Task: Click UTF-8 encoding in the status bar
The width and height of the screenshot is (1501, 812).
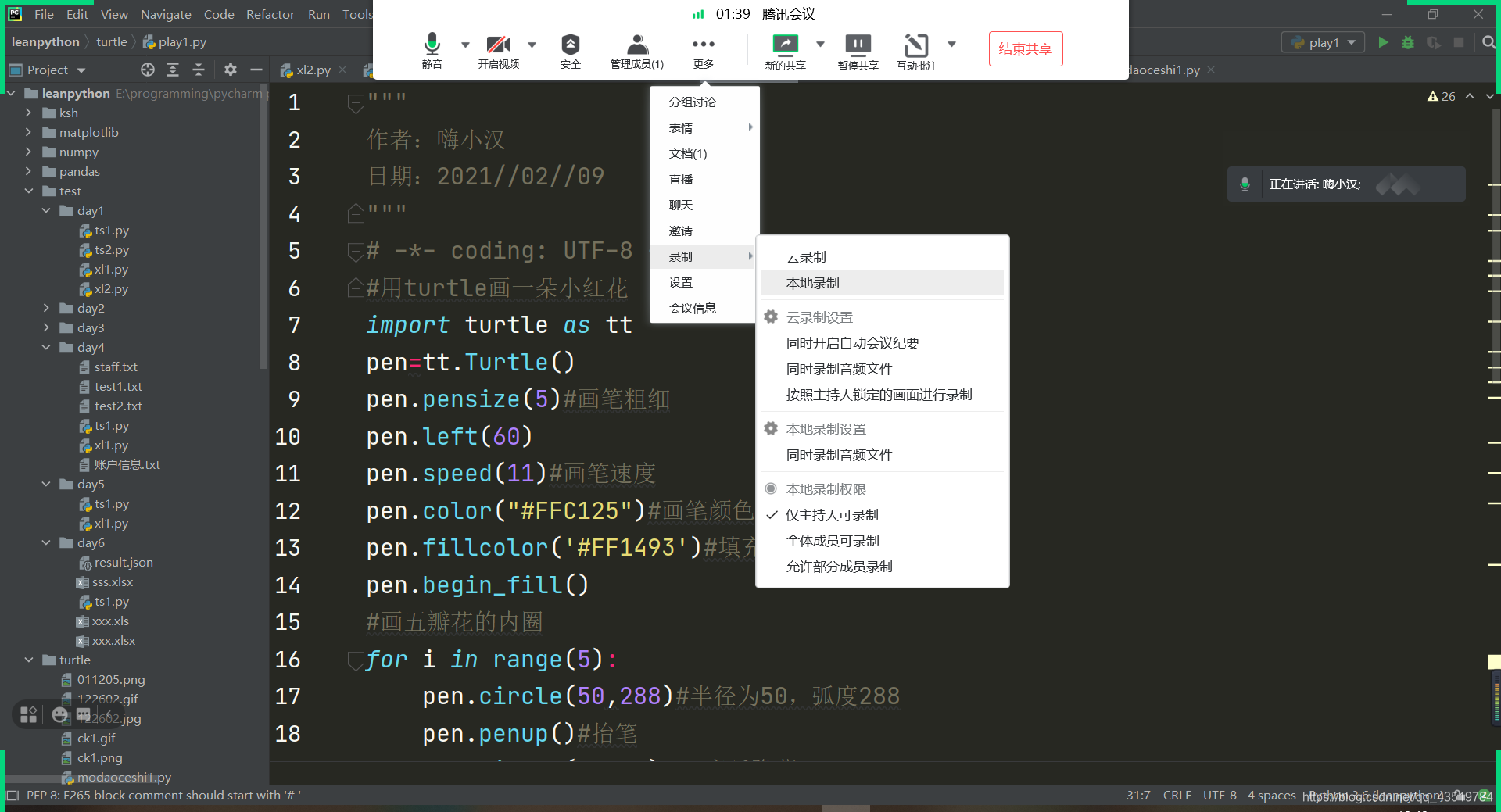Action: pos(1220,795)
